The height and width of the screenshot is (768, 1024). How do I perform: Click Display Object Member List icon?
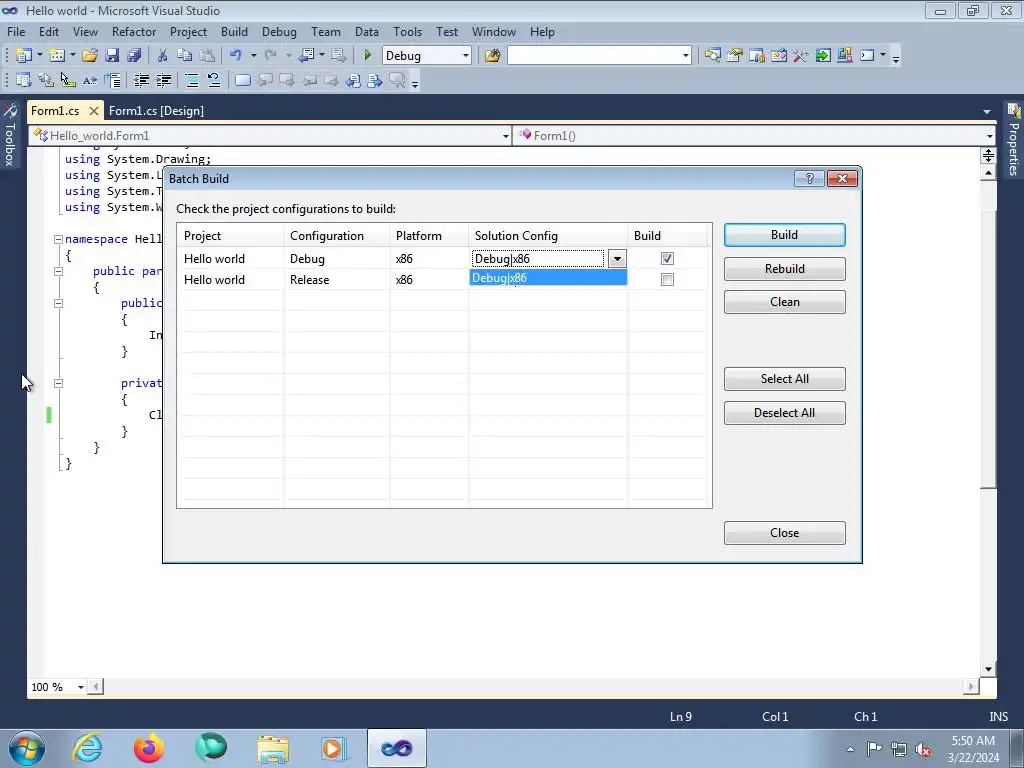click(x=24, y=80)
